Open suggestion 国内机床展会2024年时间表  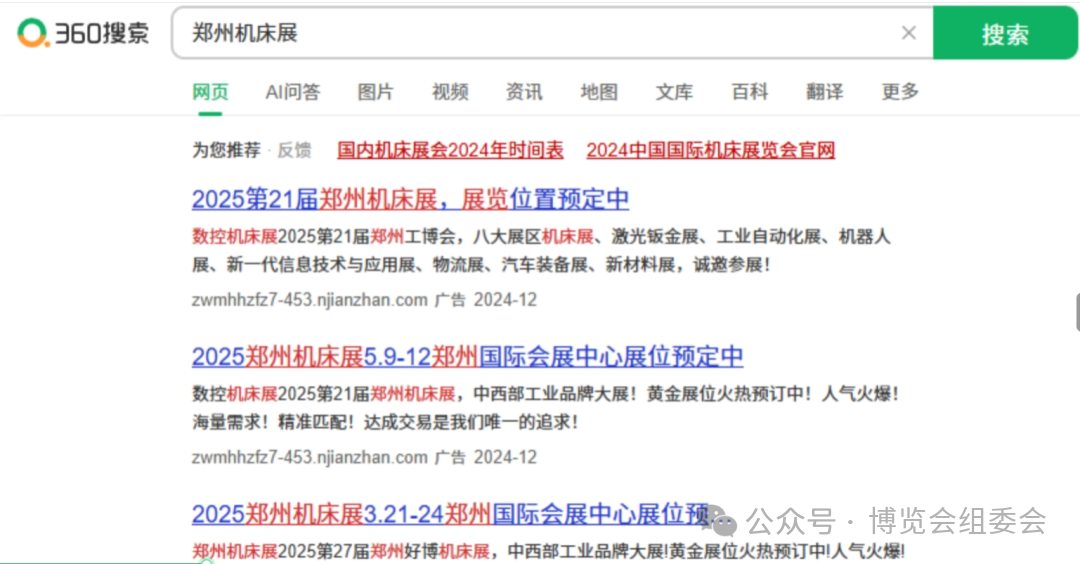[450, 150]
